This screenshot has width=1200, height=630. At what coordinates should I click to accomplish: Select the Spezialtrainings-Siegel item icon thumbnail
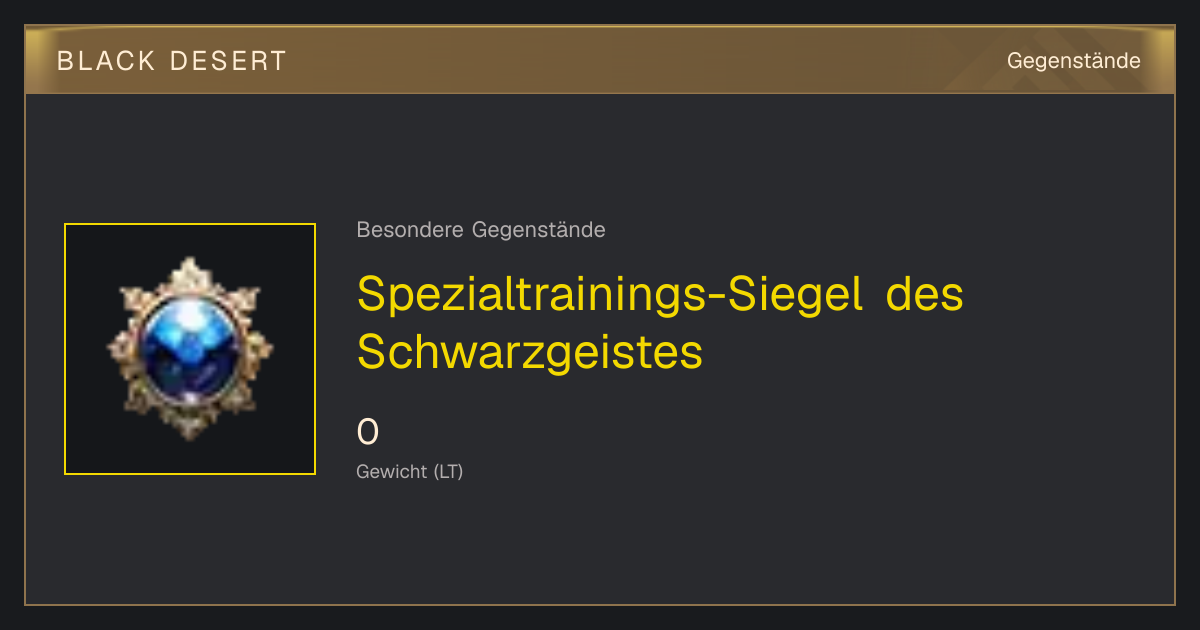pyautogui.click(x=190, y=349)
